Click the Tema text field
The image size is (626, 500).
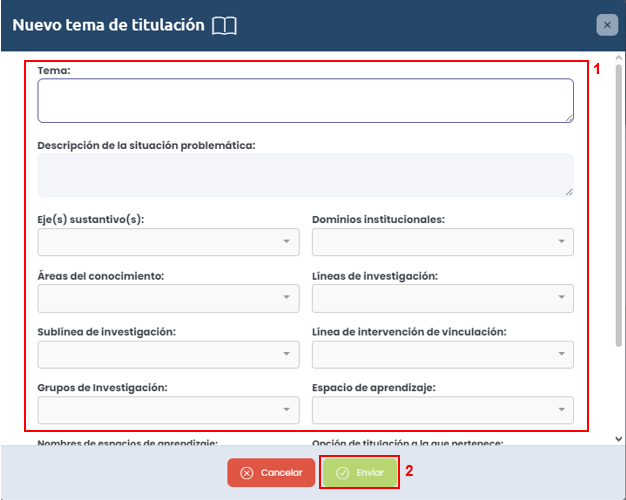305,101
